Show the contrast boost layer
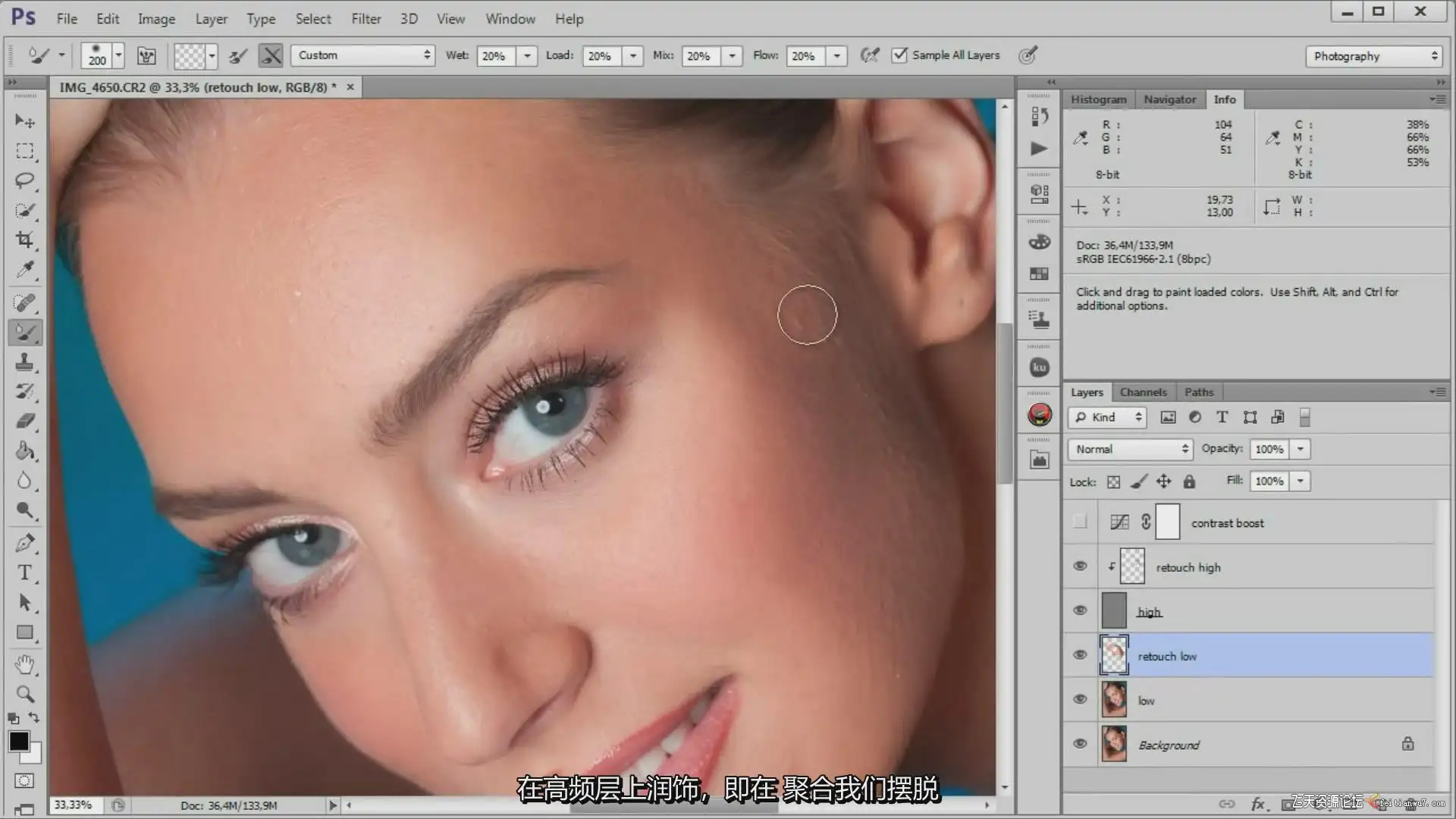 (1080, 522)
